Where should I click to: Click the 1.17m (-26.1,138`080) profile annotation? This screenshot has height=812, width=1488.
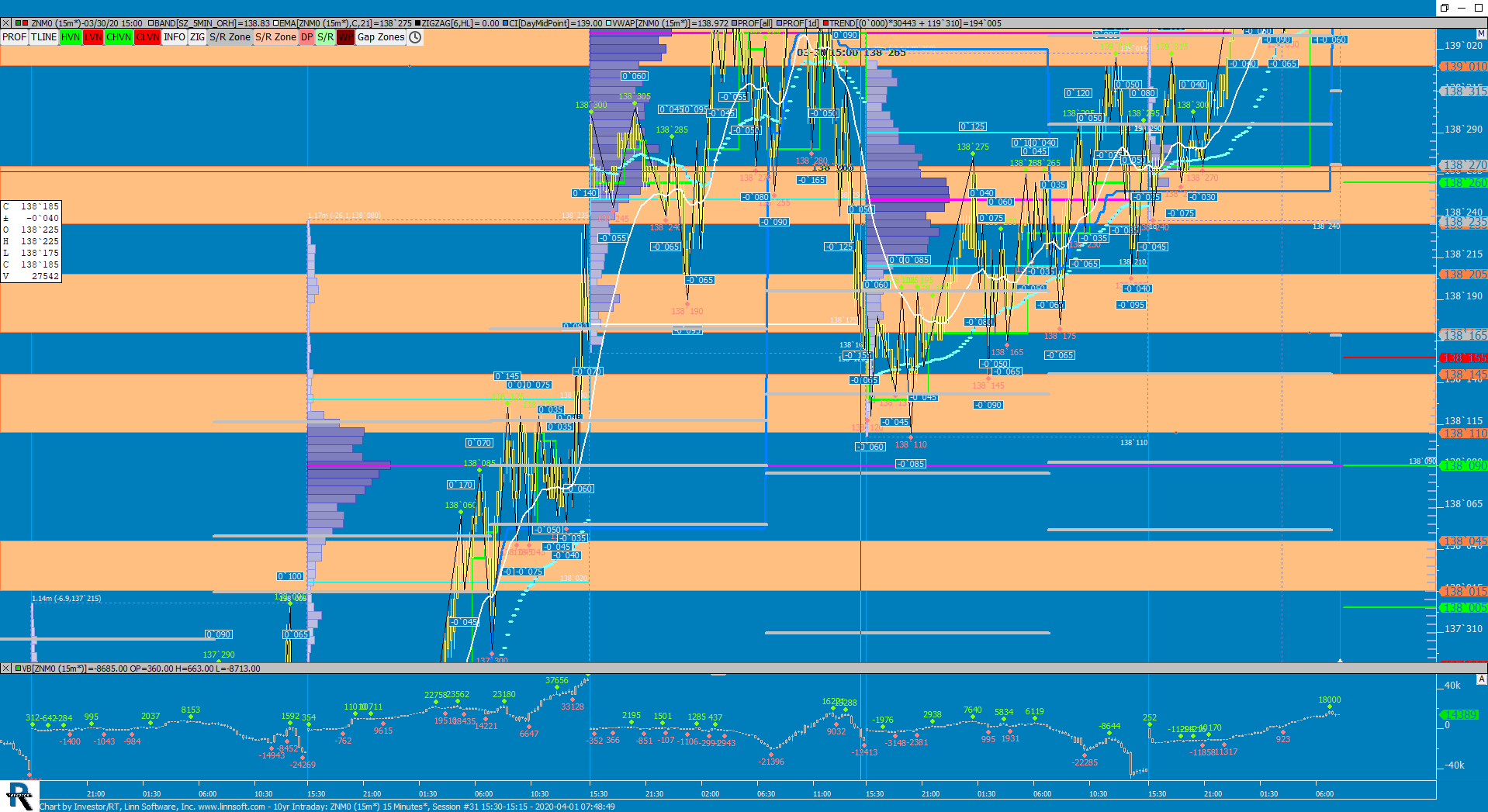point(344,216)
